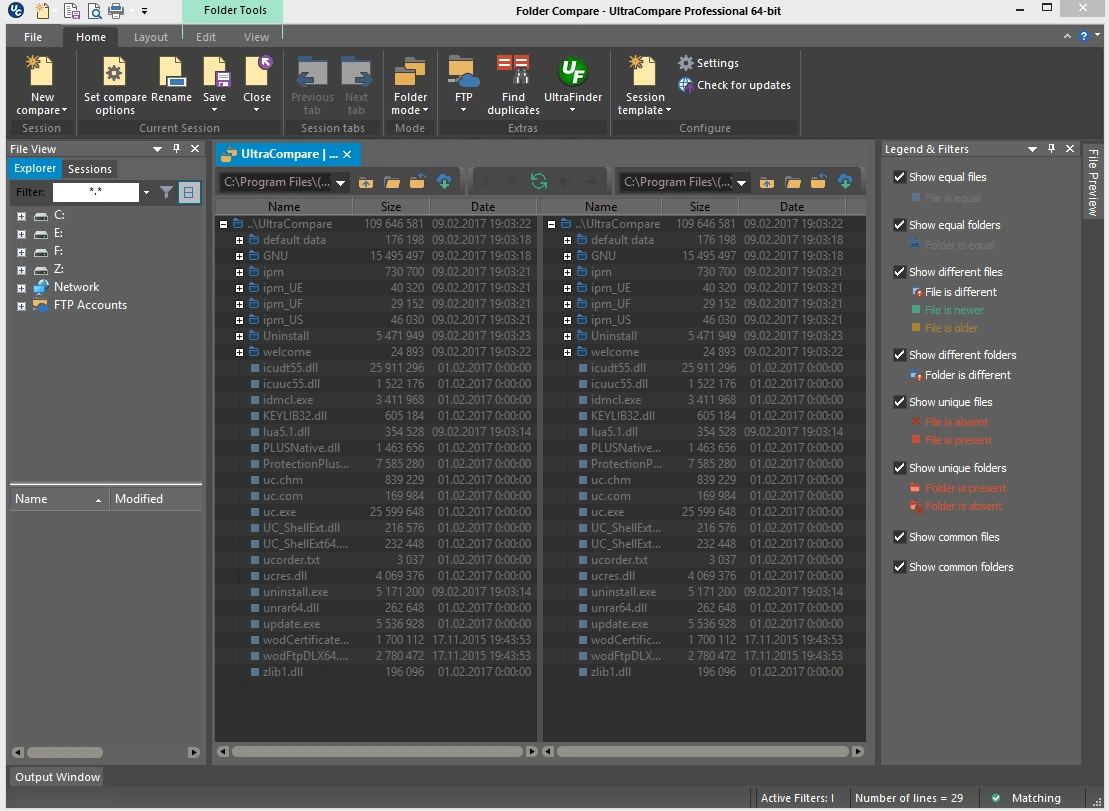Open the File Preview side tab

pos(1093,182)
